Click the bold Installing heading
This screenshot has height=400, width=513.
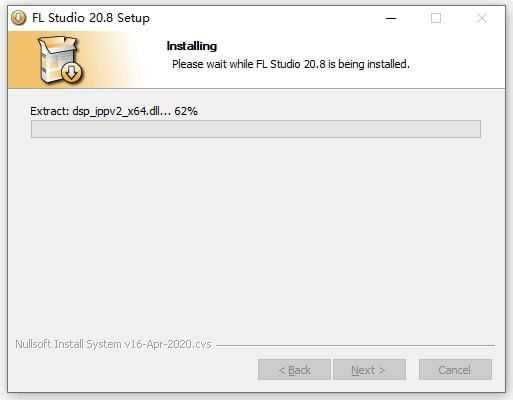[x=192, y=46]
